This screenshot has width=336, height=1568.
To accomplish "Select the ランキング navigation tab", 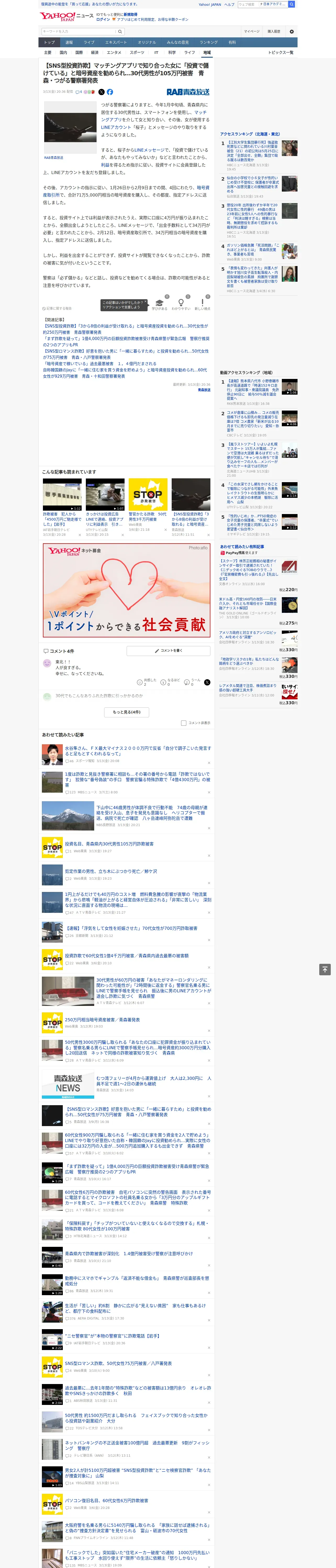I will point(209,43).
